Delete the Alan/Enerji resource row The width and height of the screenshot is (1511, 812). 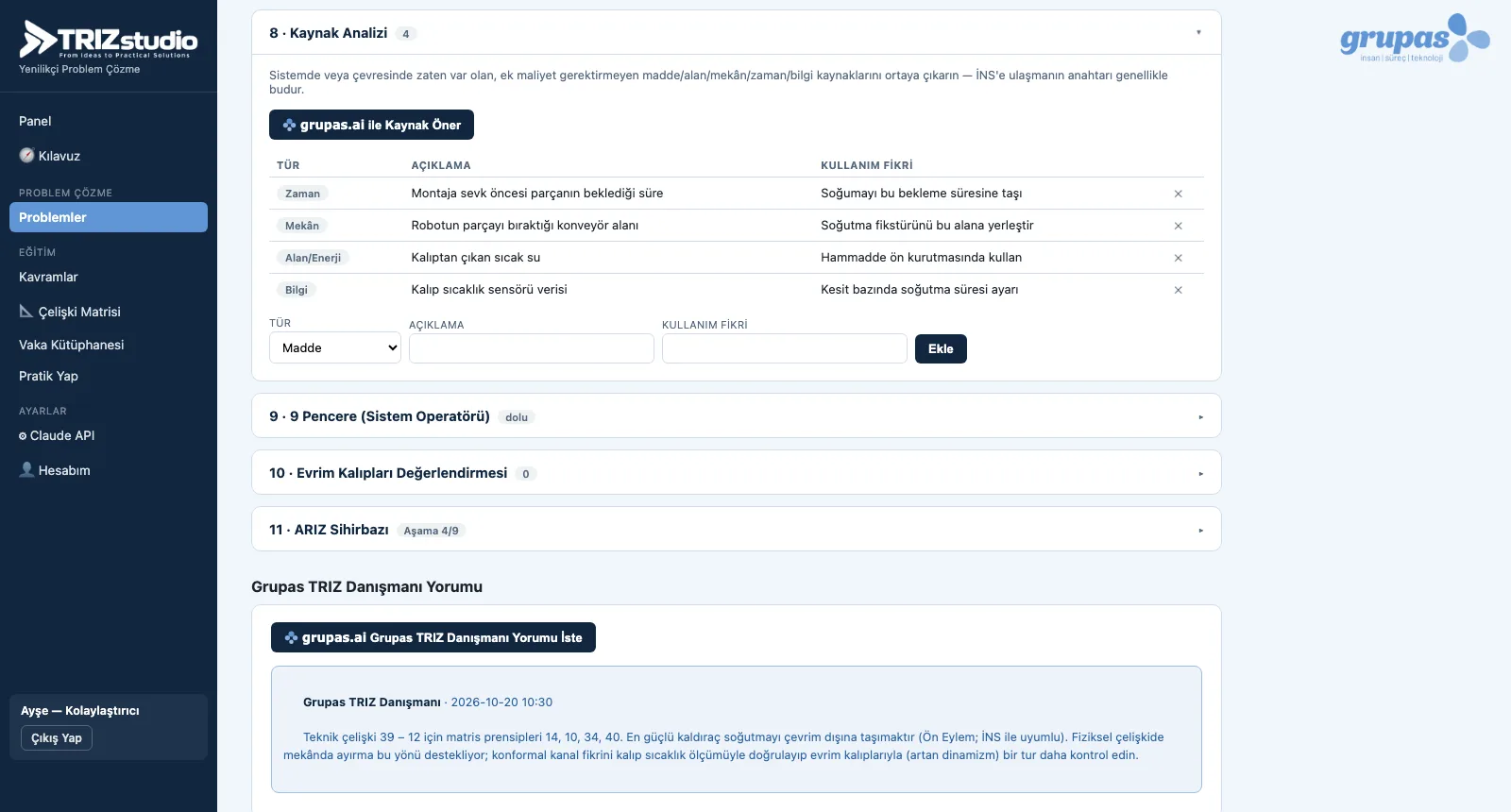[x=1178, y=258]
